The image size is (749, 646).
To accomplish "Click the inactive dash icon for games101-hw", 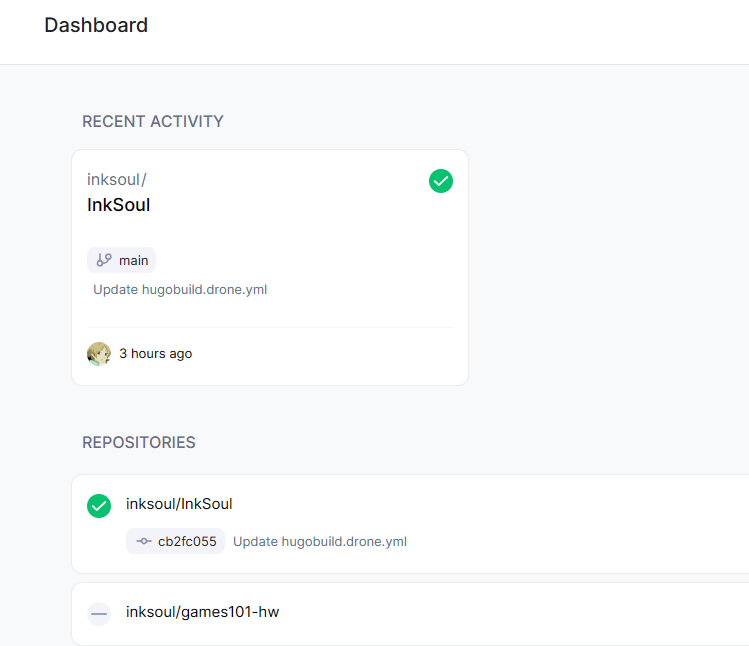I will pyautogui.click(x=99, y=613).
